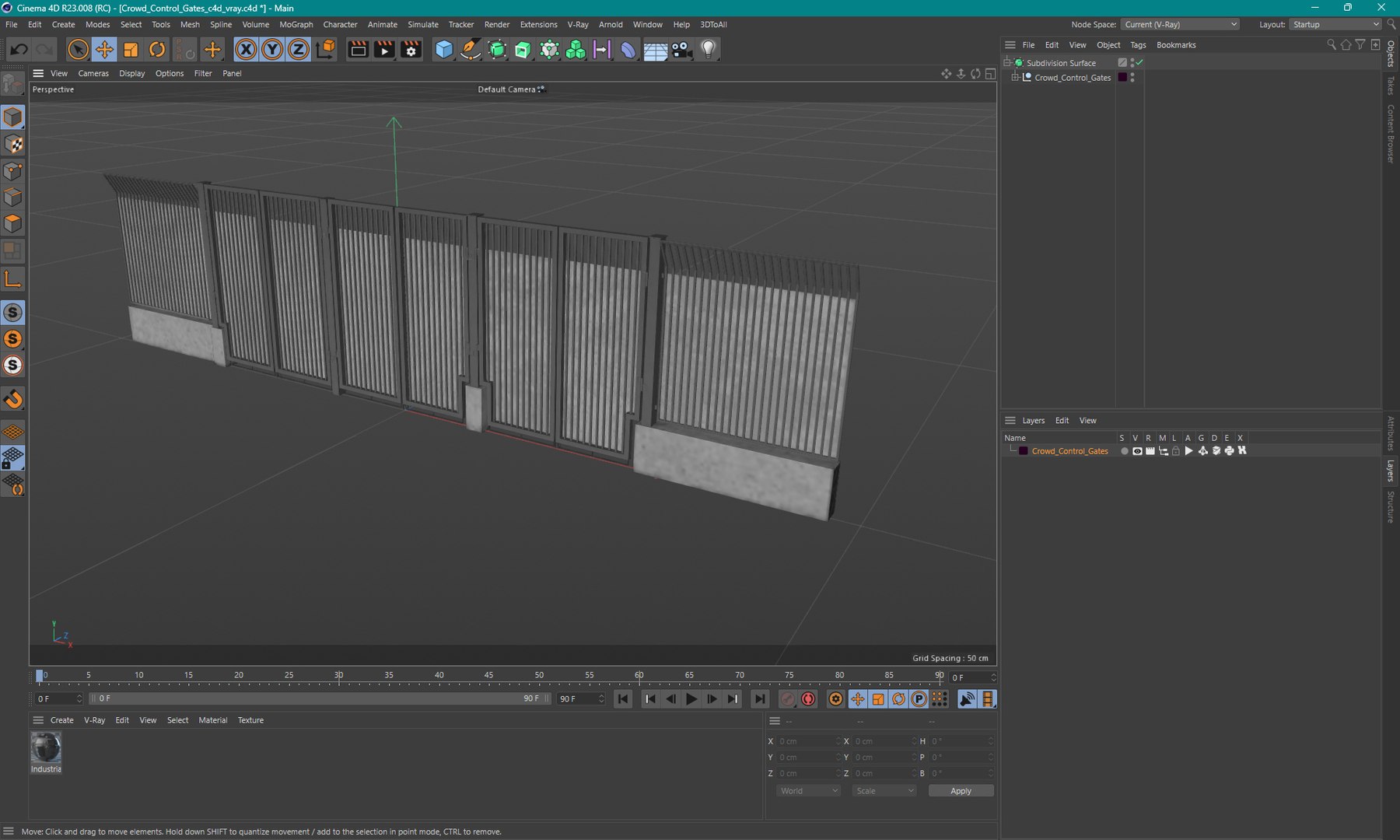Activate the Scale tool
Image resolution: width=1400 pixels, height=840 pixels.
[131, 50]
